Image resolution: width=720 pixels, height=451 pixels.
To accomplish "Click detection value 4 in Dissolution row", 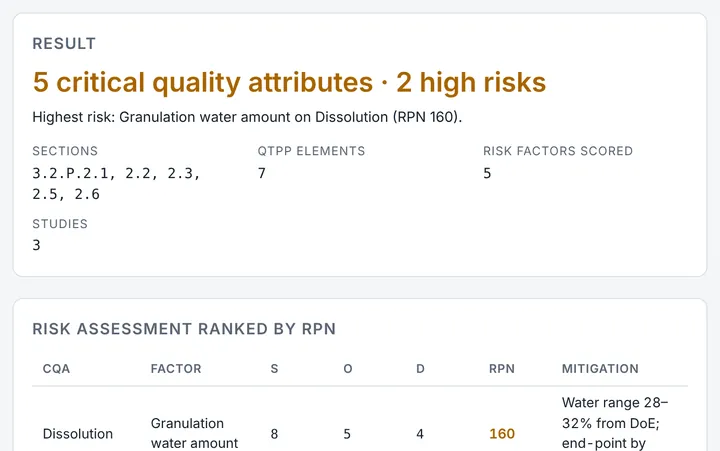I will click(420, 434).
